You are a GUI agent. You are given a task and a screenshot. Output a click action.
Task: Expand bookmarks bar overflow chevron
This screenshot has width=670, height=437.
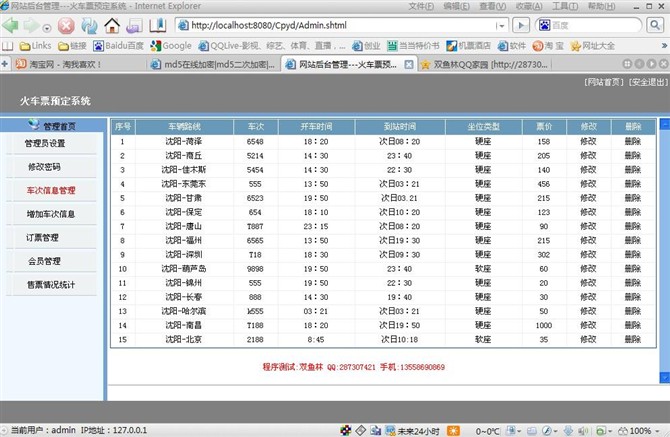[x=664, y=45]
